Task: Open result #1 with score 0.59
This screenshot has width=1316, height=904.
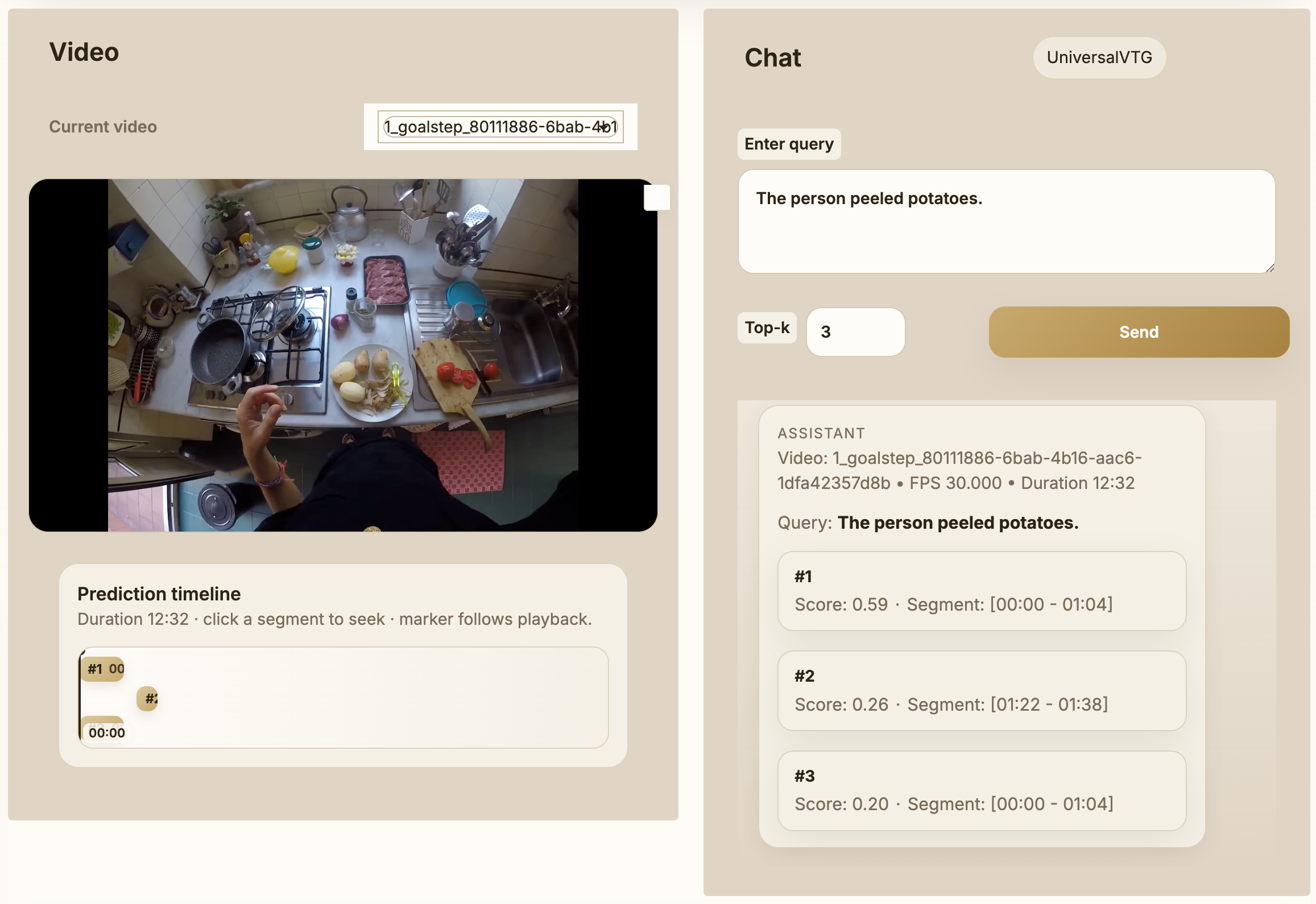Action: coord(982,591)
